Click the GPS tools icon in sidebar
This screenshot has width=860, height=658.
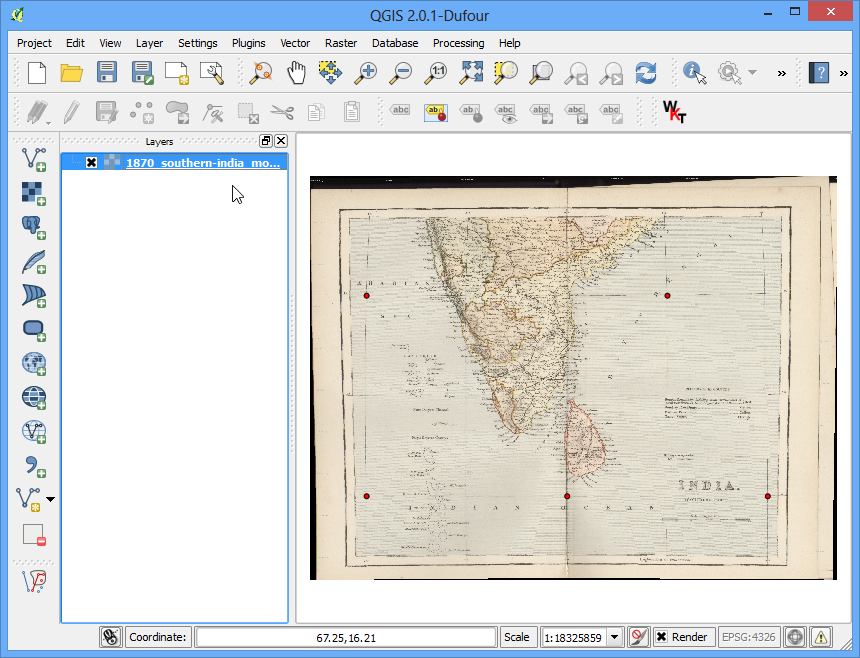click(33, 582)
